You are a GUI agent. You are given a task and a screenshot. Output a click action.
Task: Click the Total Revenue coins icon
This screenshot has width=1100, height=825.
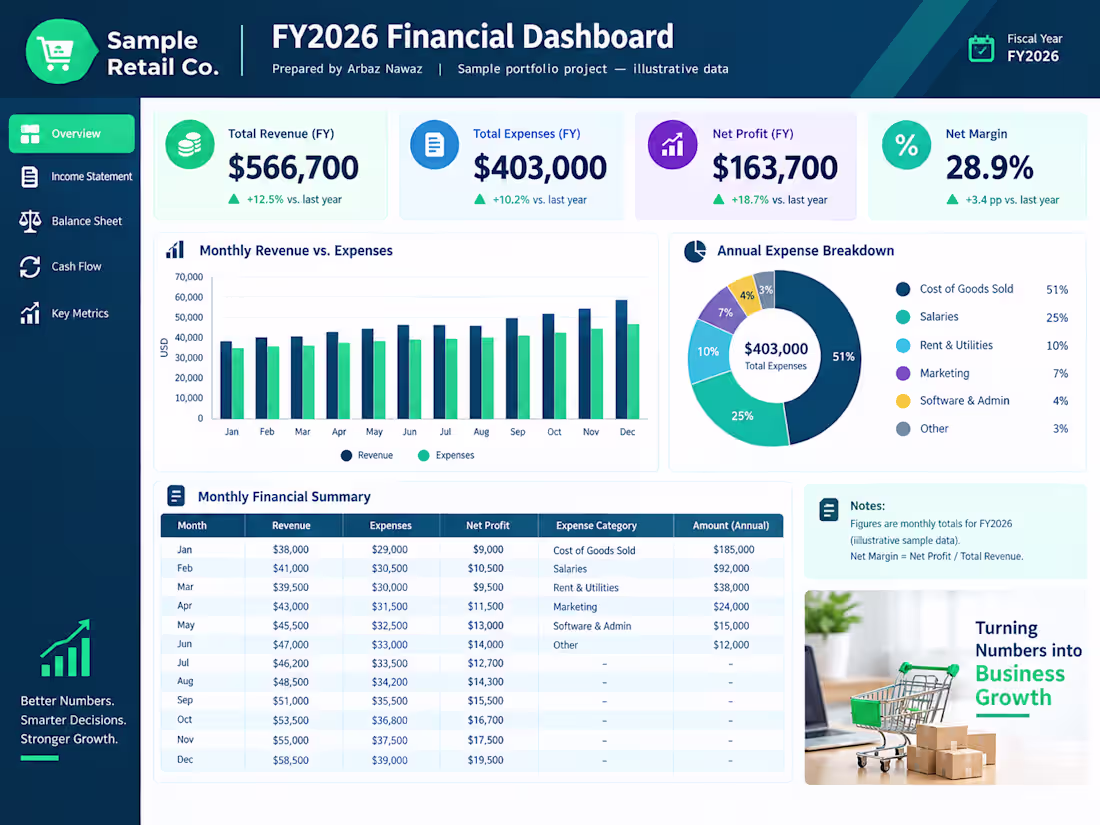click(x=189, y=145)
